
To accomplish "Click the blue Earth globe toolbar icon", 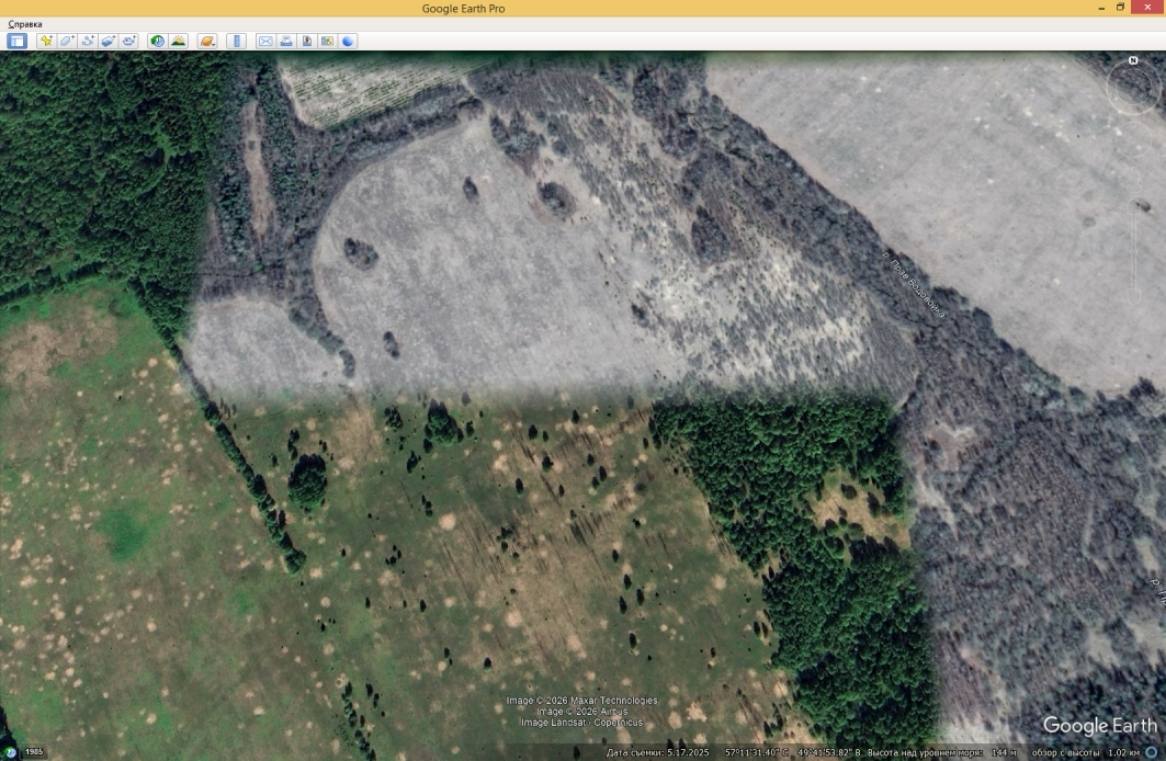I will (x=348, y=41).
